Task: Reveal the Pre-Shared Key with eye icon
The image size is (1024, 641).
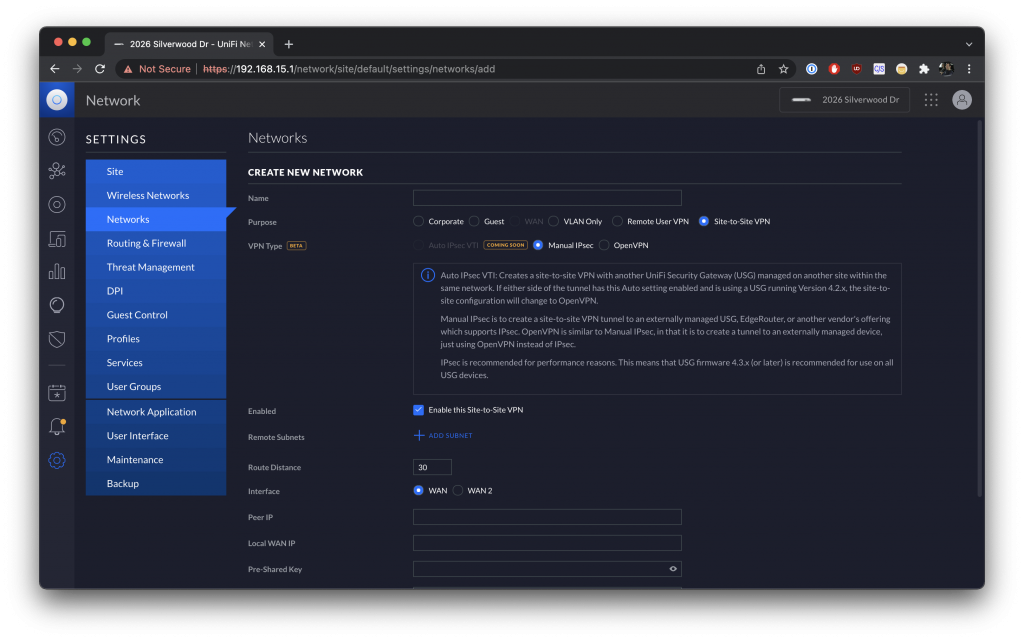Action: click(673, 569)
